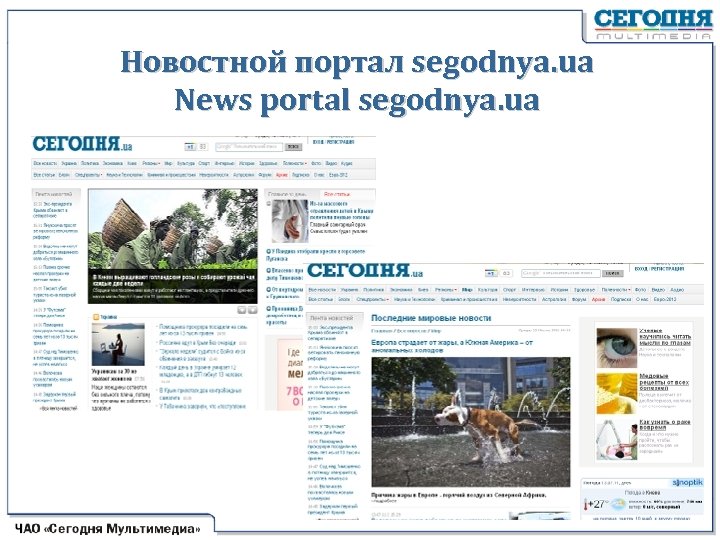Expand Регионы dropdown on the homepage menu
Viewport: 720px width, 540px height.
click(151, 163)
